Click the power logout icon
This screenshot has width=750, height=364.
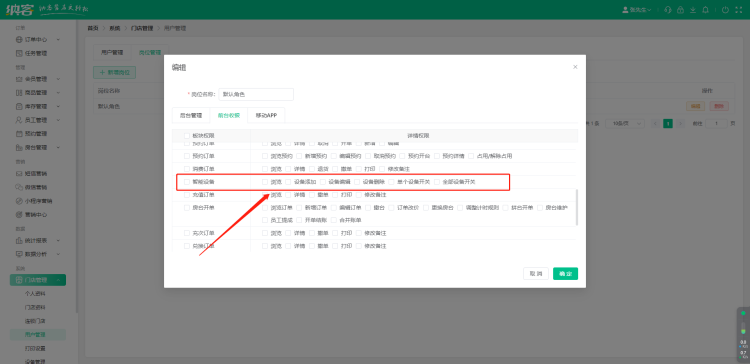(725, 10)
